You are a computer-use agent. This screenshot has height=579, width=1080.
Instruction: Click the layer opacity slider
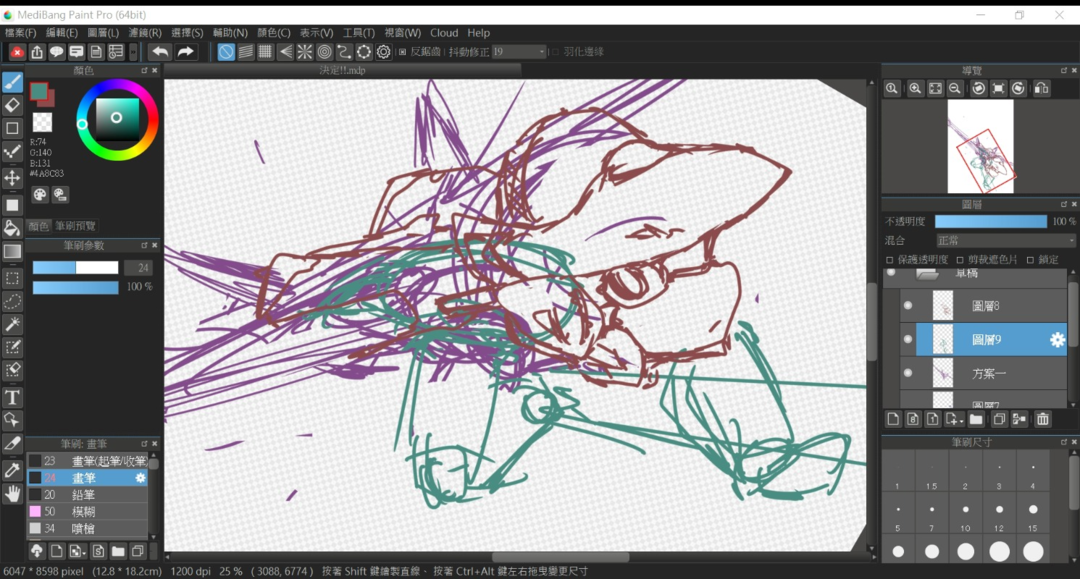pyautogui.click(x=990, y=221)
